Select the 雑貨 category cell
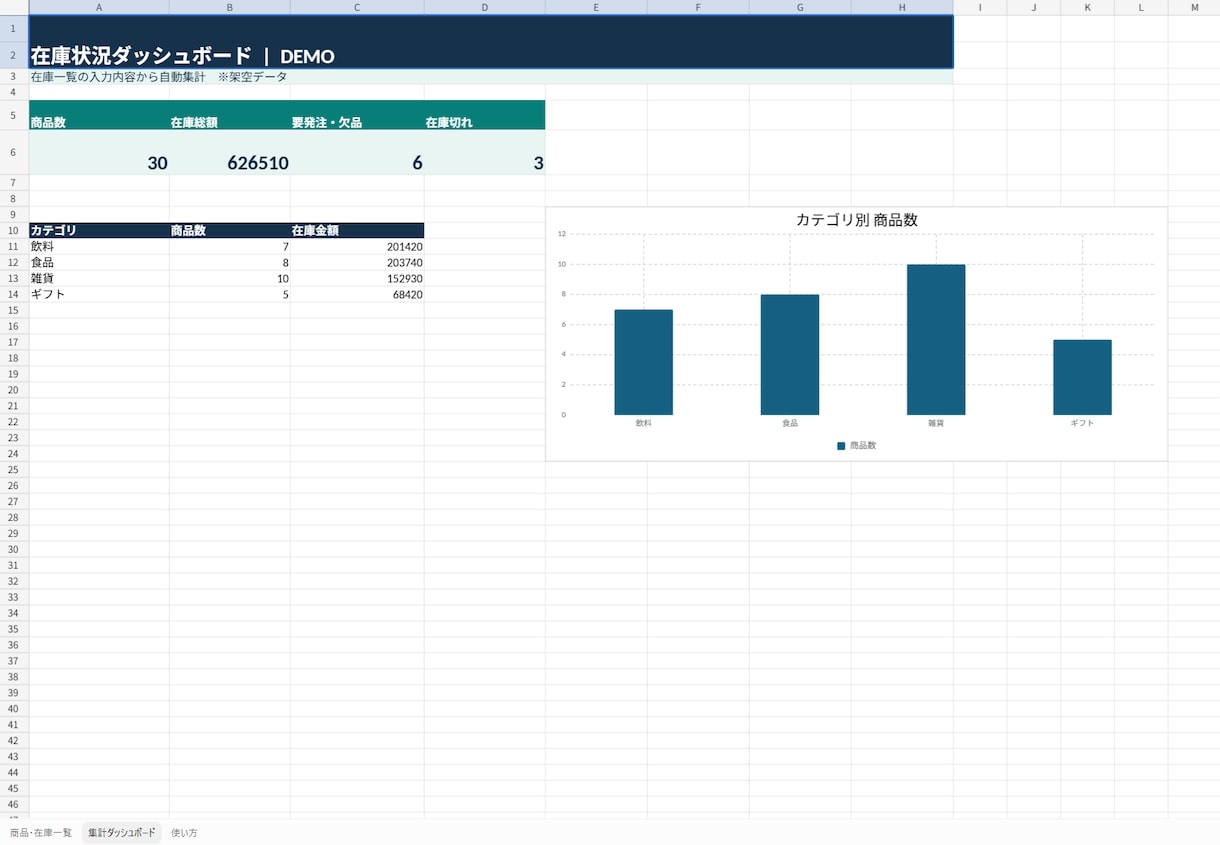 pos(99,278)
